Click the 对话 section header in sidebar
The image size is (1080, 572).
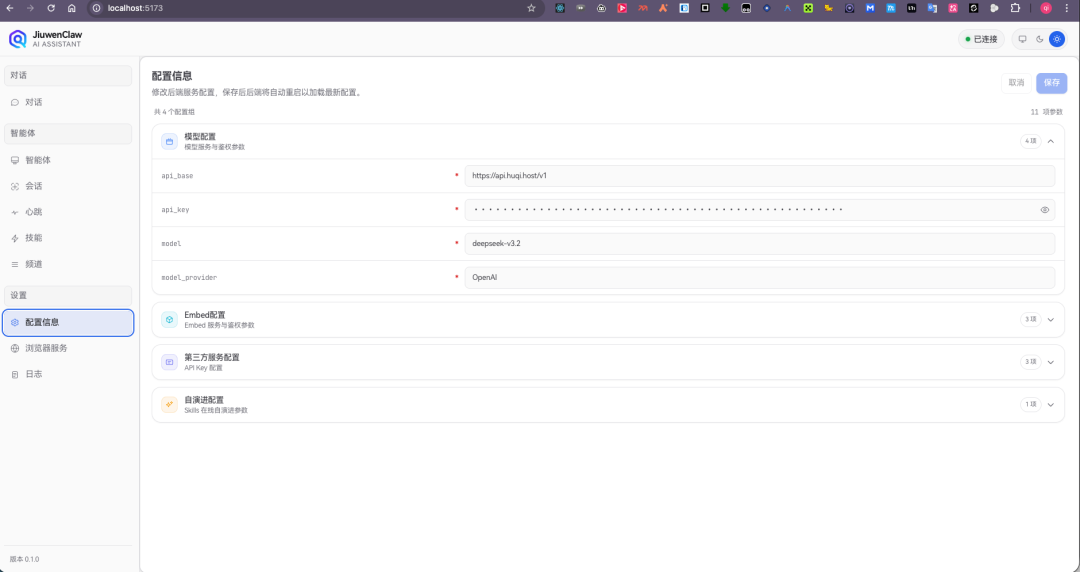point(68,76)
